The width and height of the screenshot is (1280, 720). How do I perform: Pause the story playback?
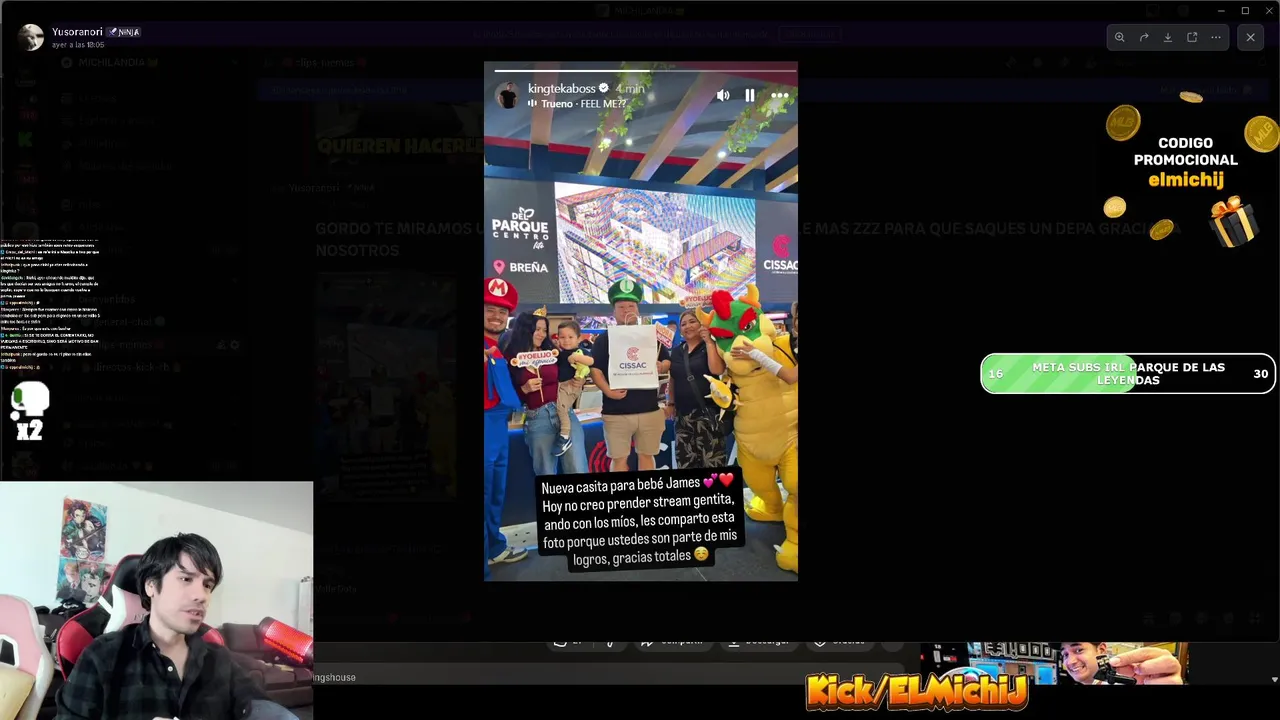click(x=750, y=95)
